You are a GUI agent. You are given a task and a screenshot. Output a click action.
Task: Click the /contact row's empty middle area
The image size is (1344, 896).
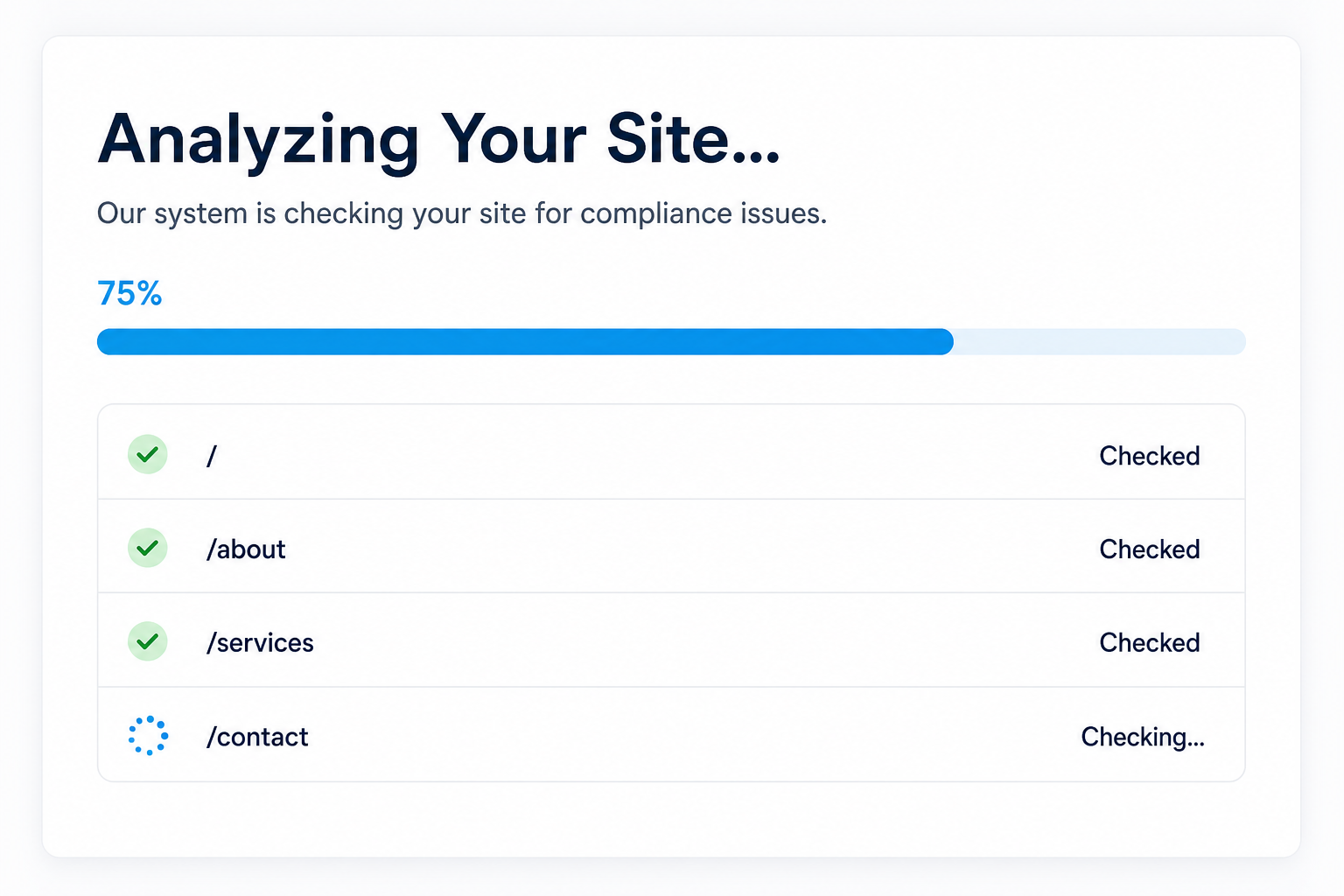[691, 736]
